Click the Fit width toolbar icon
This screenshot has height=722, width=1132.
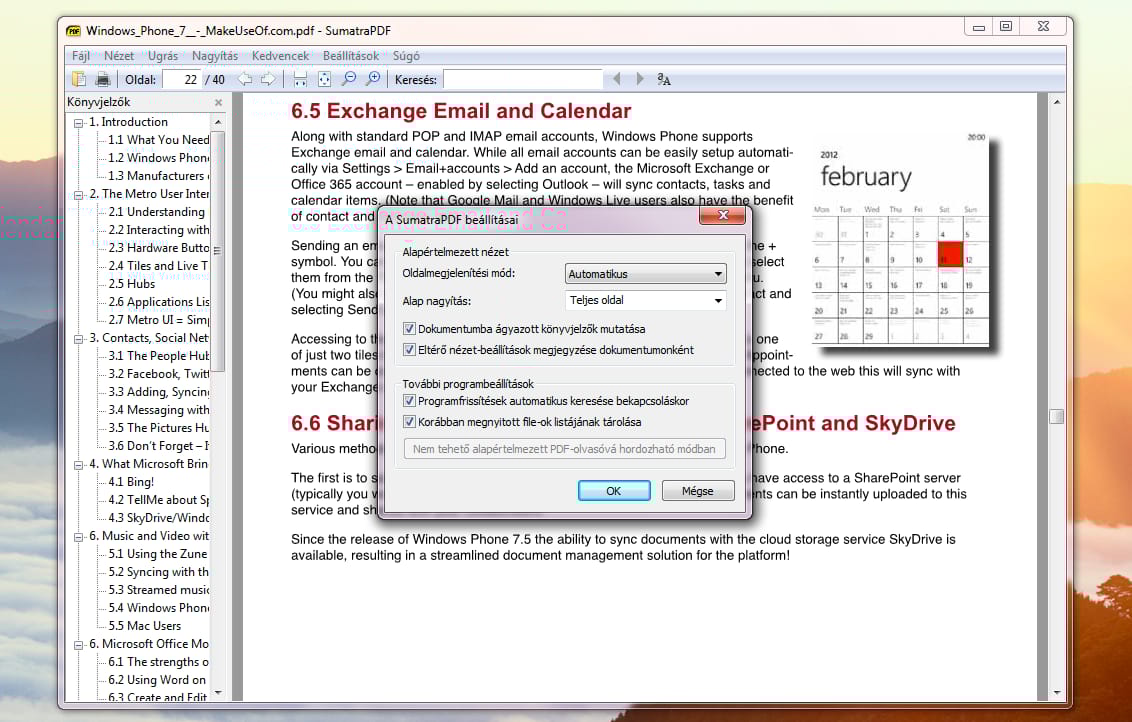[x=300, y=79]
